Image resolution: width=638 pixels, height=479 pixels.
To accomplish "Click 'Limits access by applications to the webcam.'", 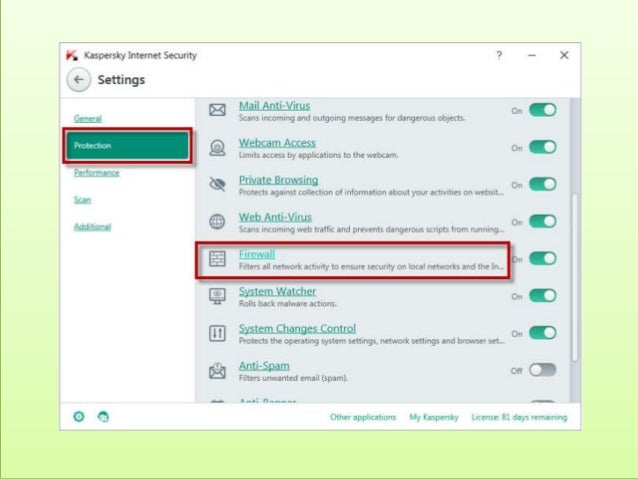I will click(319, 155).
